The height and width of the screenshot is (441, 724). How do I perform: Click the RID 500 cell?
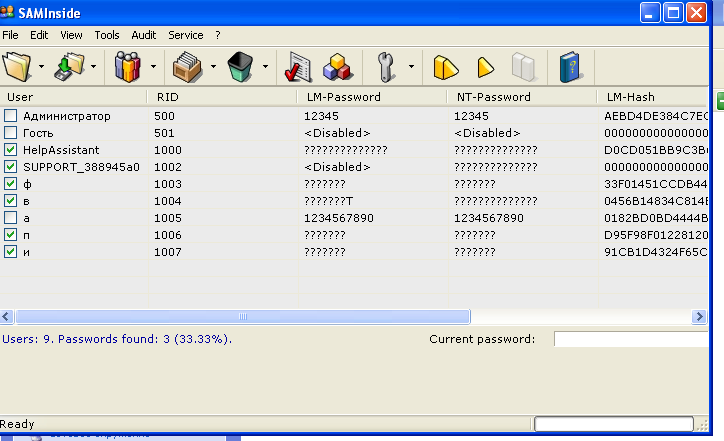coord(164,116)
